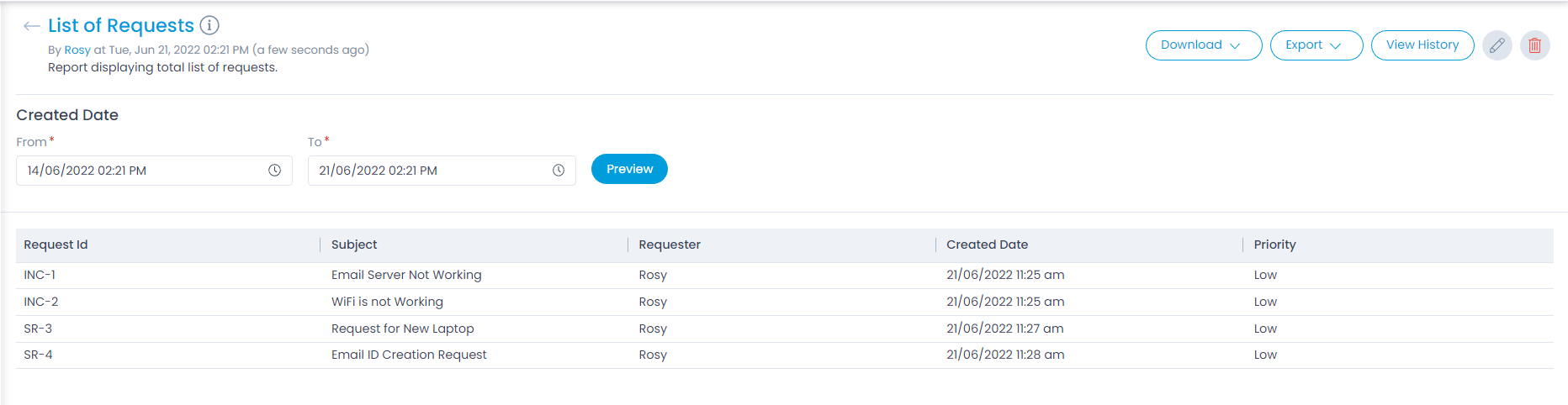Expand the Download dropdown
1568x405 pixels.
1203,45
